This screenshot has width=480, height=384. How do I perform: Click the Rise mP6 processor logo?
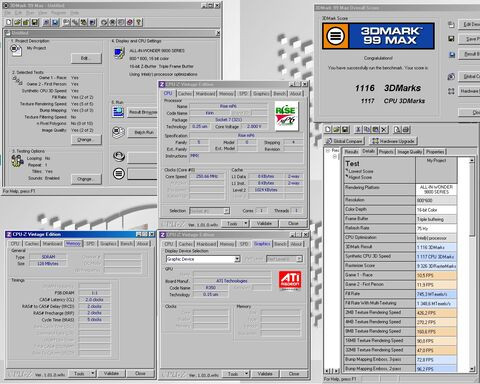286,116
